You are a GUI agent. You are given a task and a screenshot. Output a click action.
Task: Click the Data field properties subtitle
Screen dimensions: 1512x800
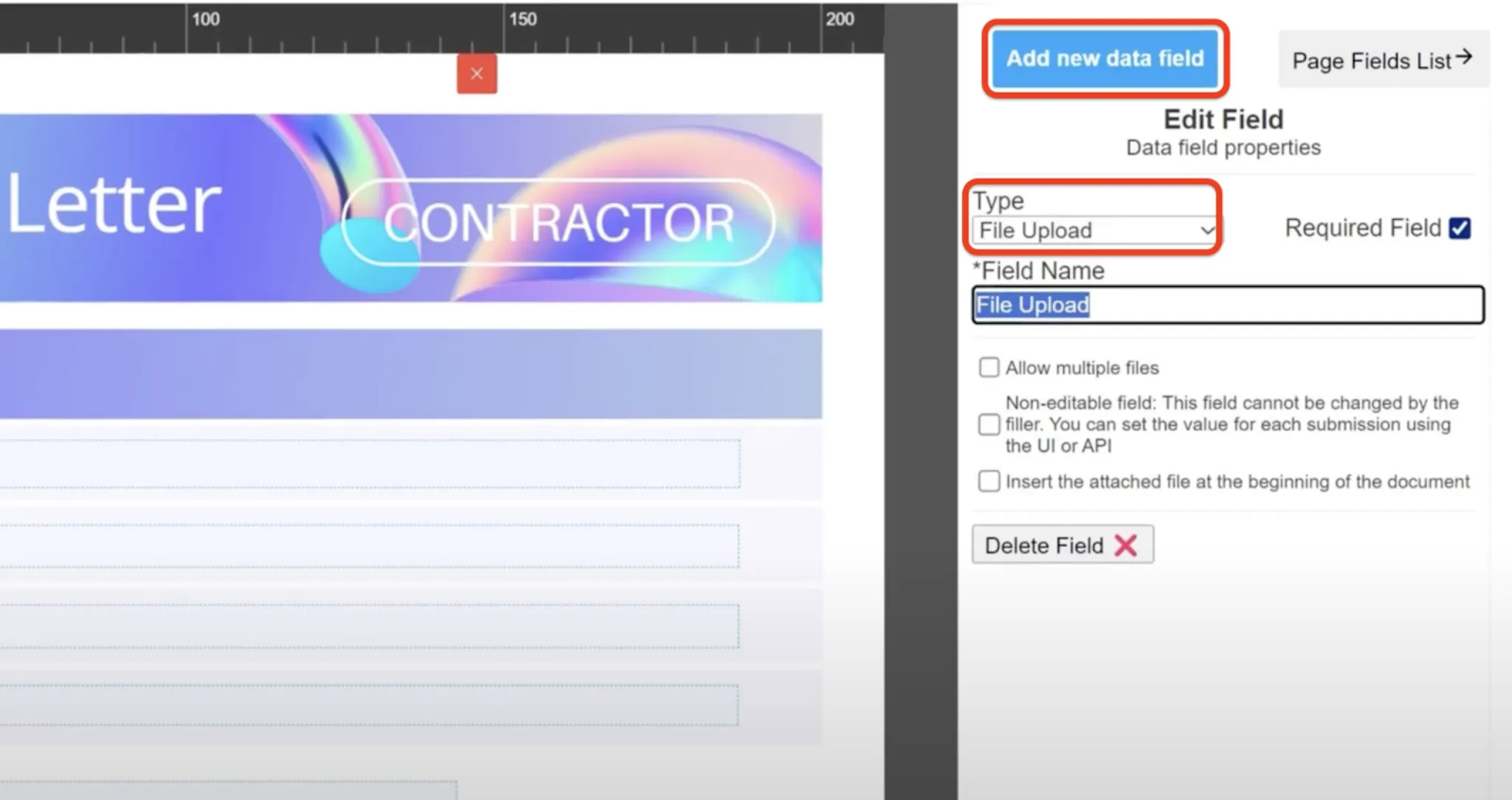coord(1223,148)
